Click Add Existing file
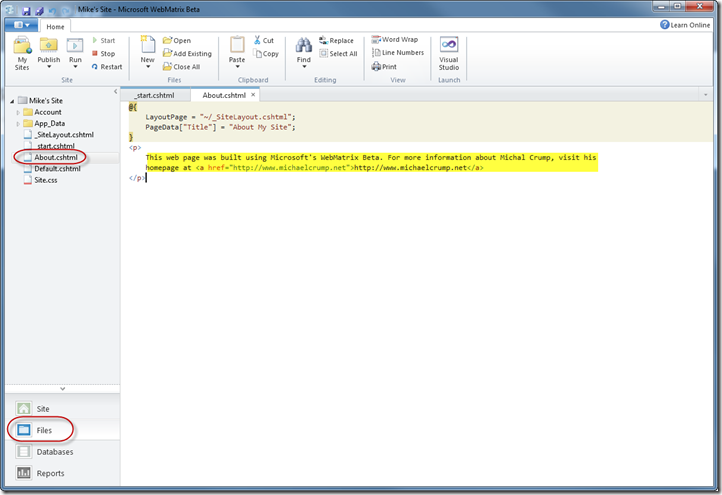 pos(187,53)
